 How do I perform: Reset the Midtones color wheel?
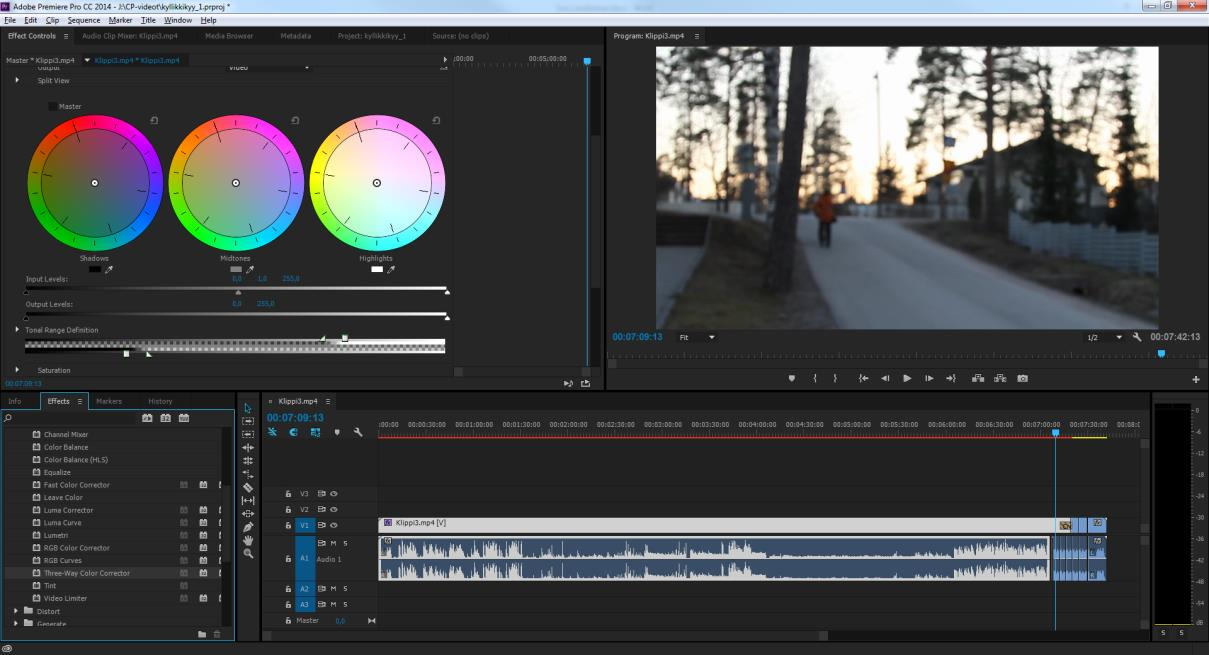pyautogui.click(x=295, y=121)
